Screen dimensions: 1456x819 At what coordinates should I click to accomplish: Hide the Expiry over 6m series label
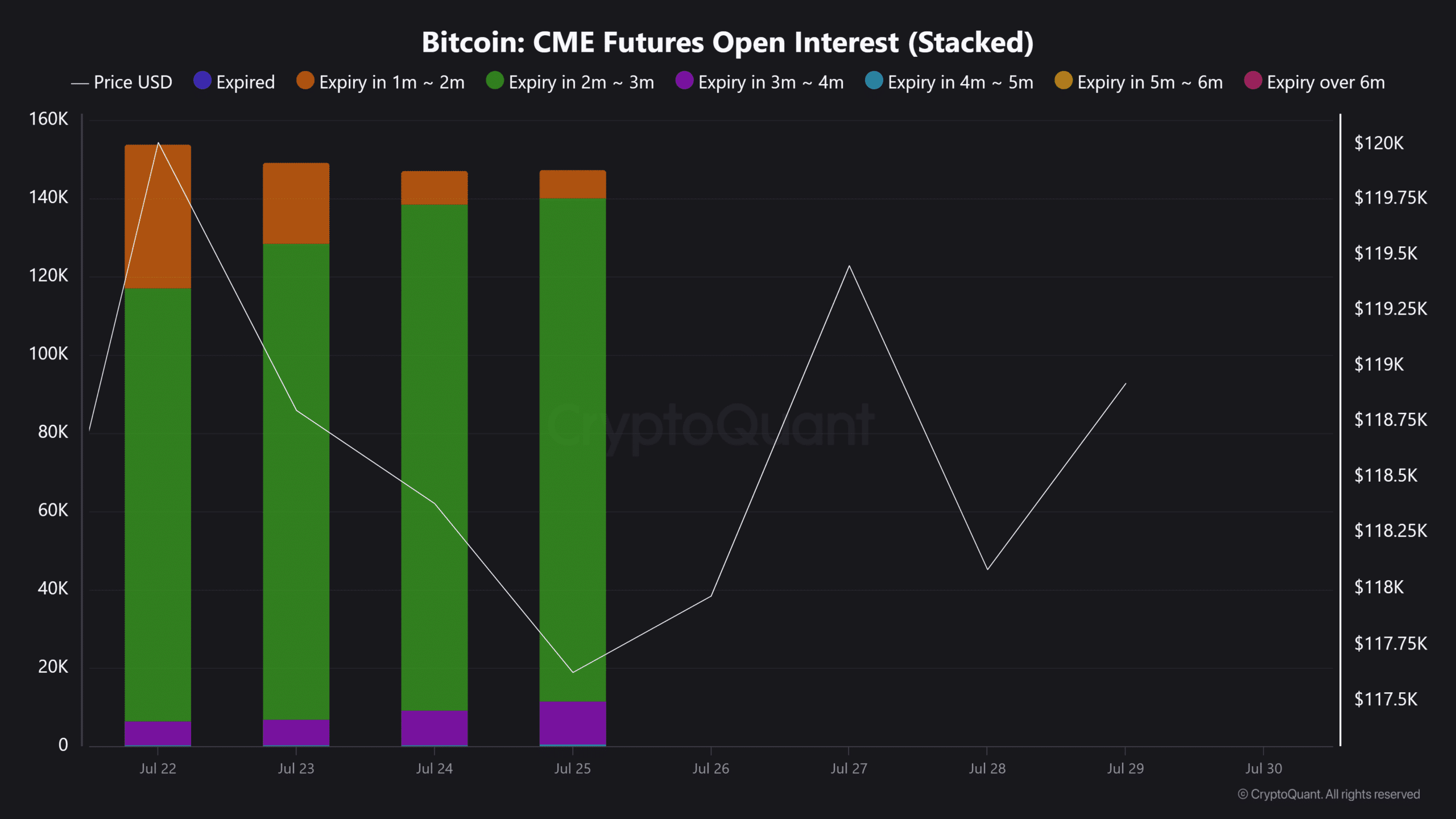point(1326,82)
